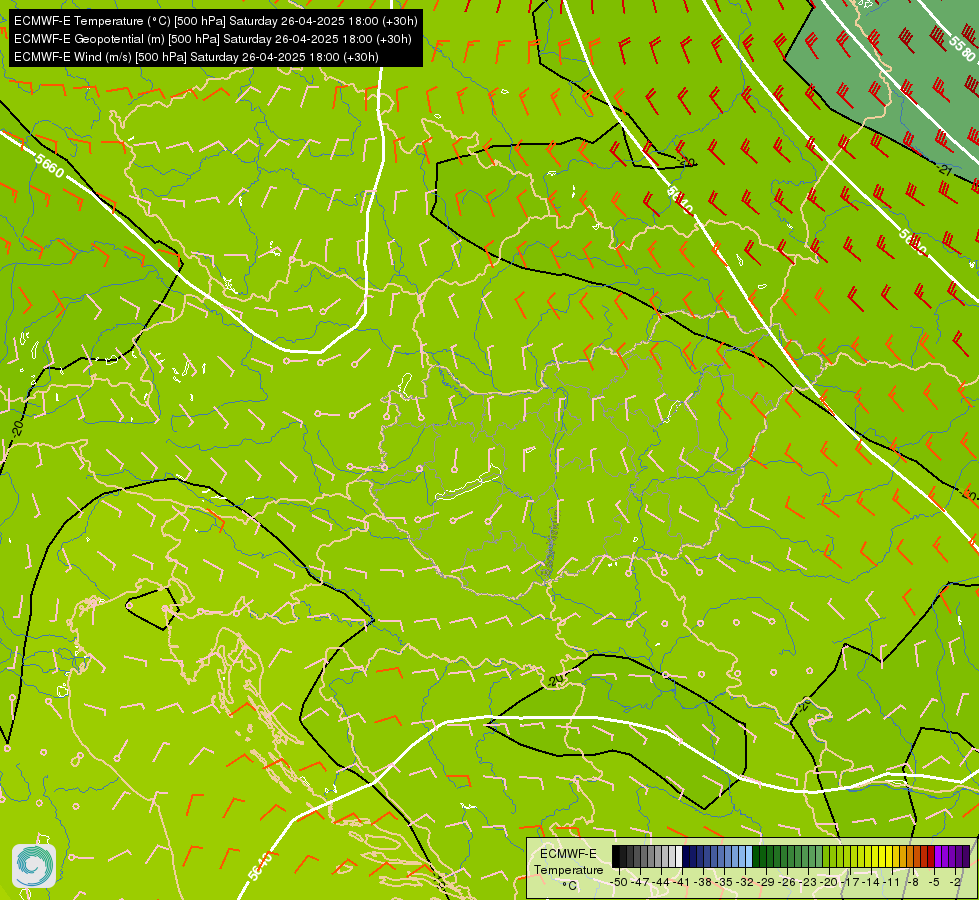Image resolution: width=979 pixels, height=900 pixels.
Task: Pick the dark navy swatch above legend tick -41
Action: [686, 856]
